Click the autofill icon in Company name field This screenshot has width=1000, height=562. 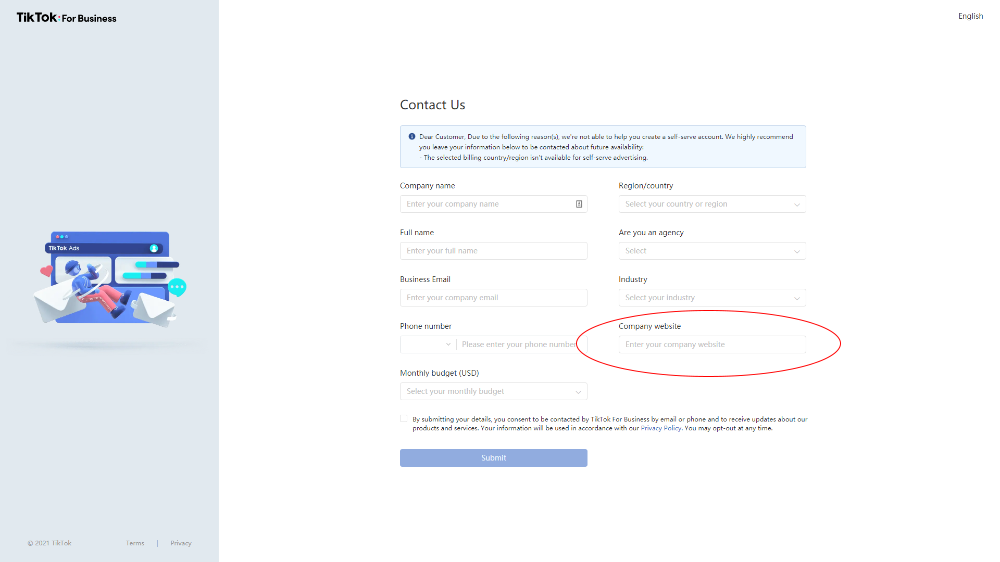point(579,204)
